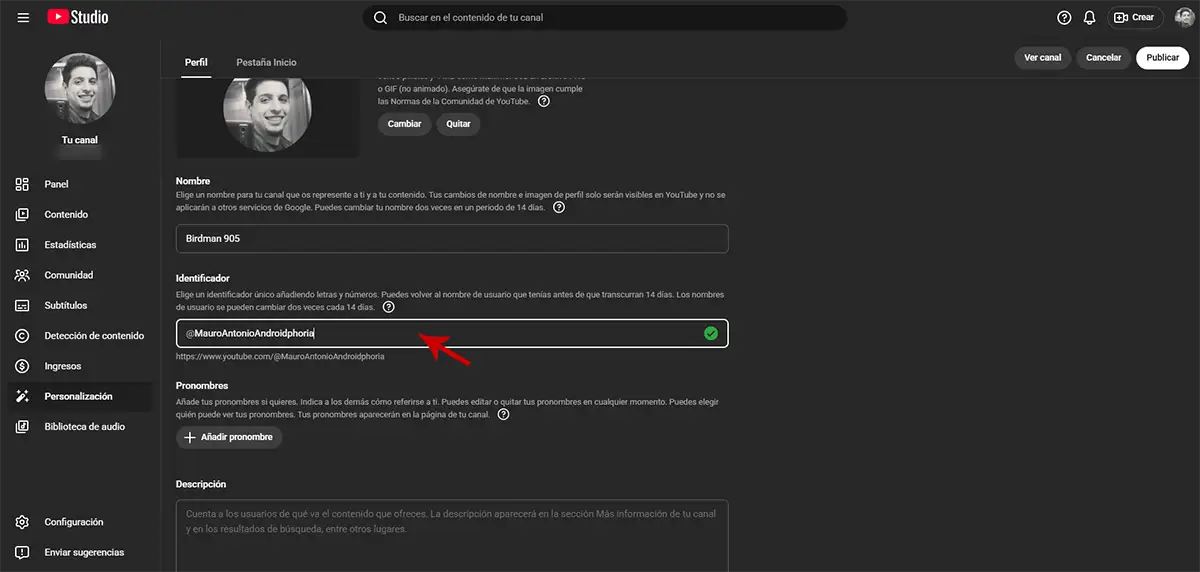Click the Descripción text area
This screenshot has height=572, width=1200.
point(452,535)
